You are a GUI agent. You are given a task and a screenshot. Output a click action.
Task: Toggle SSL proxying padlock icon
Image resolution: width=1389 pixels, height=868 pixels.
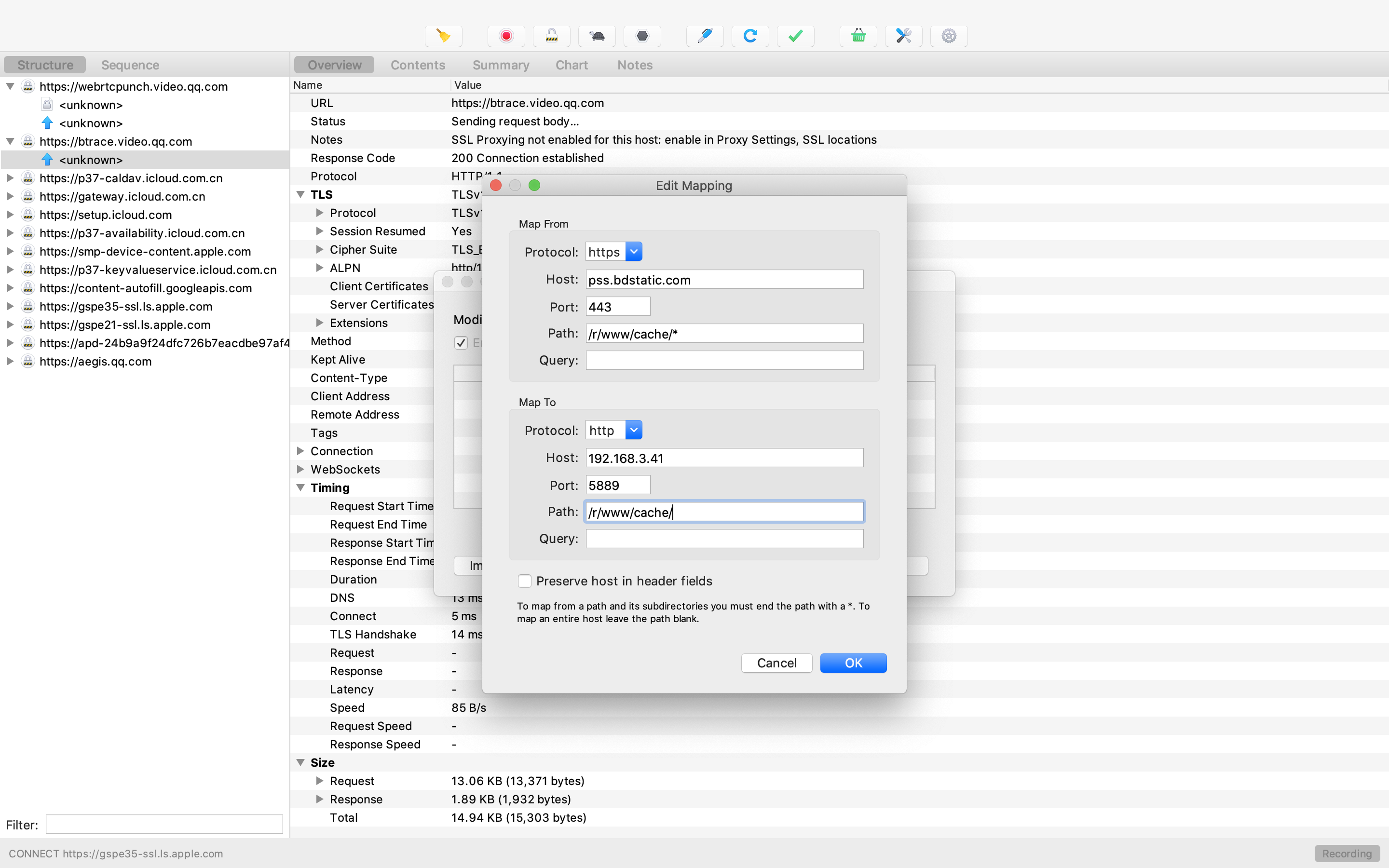[x=551, y=36]
